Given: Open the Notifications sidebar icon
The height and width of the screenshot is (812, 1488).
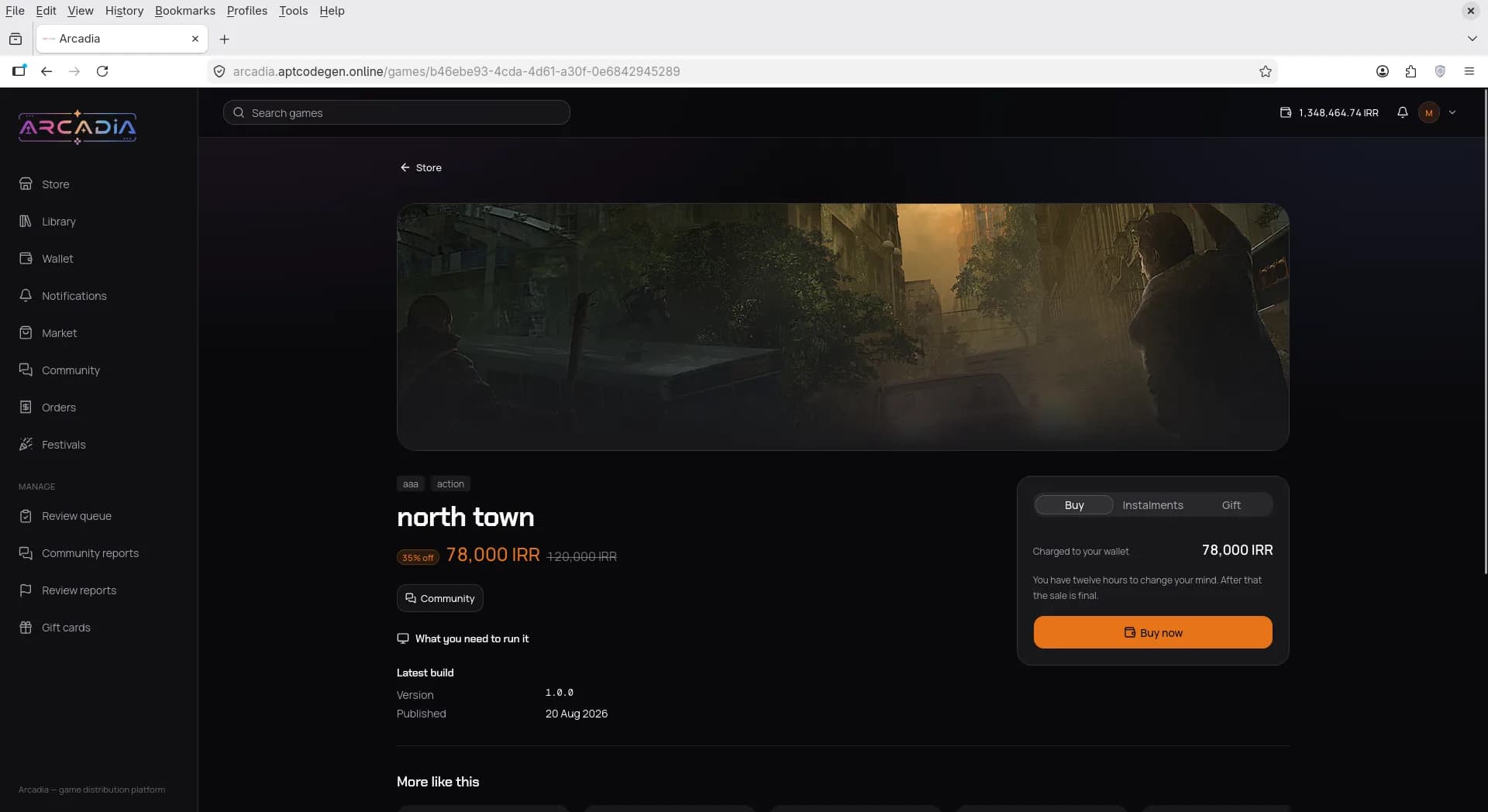Looking at the screenshot, I should pos(26,295).
